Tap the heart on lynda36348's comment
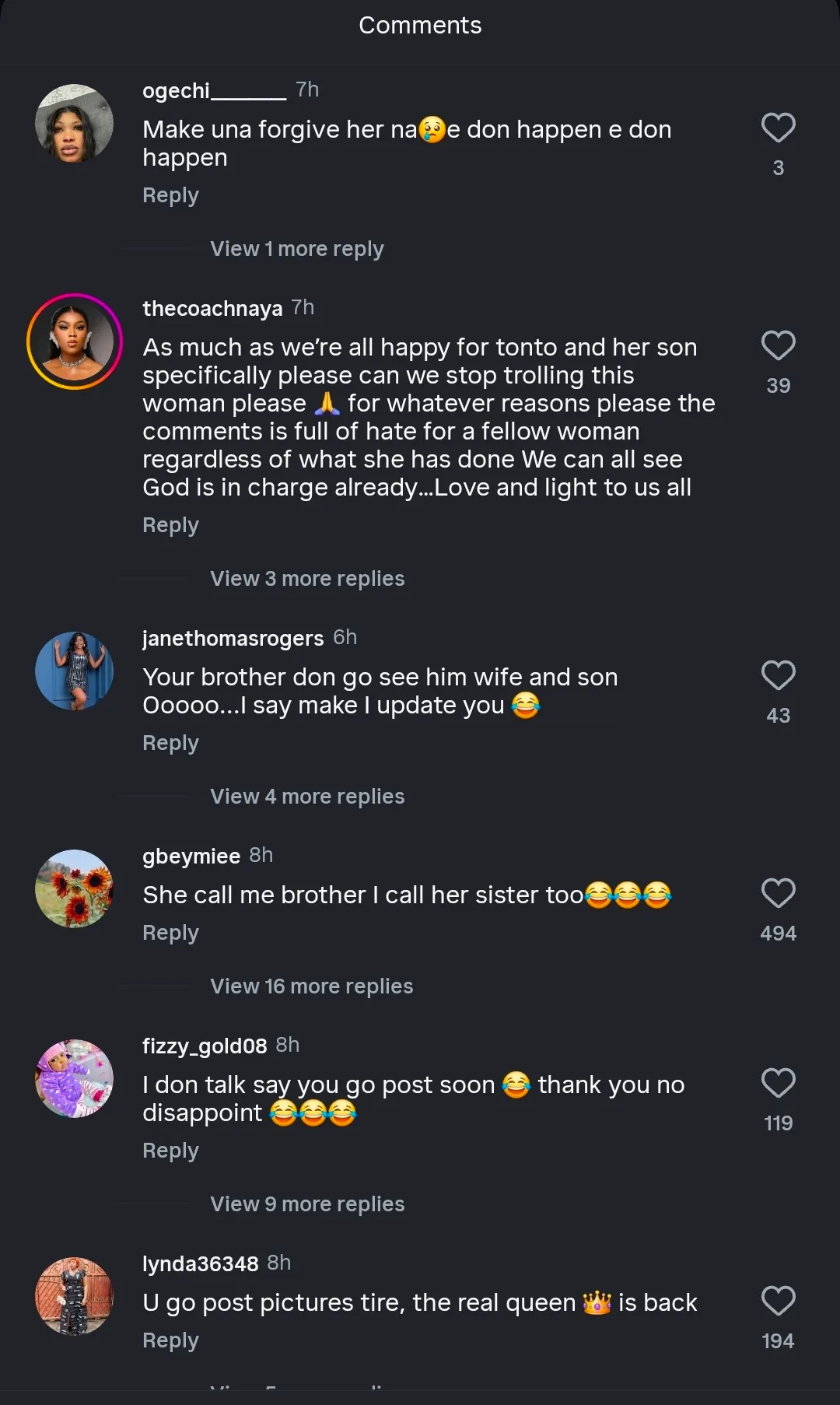840x1405 pixels. tap(778, 1302)
